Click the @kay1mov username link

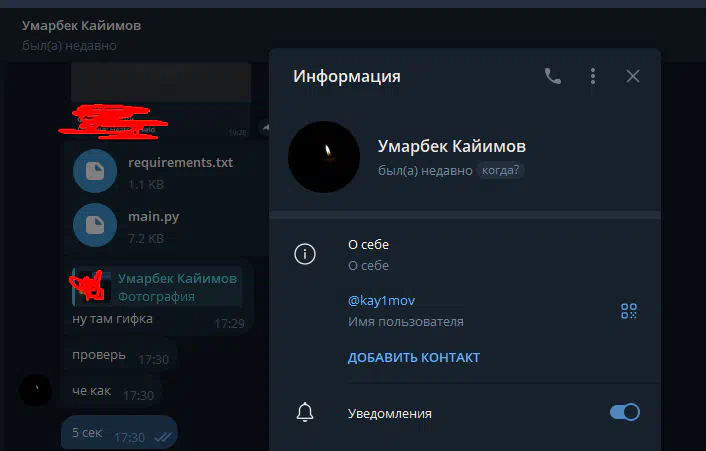click(381, 301)
